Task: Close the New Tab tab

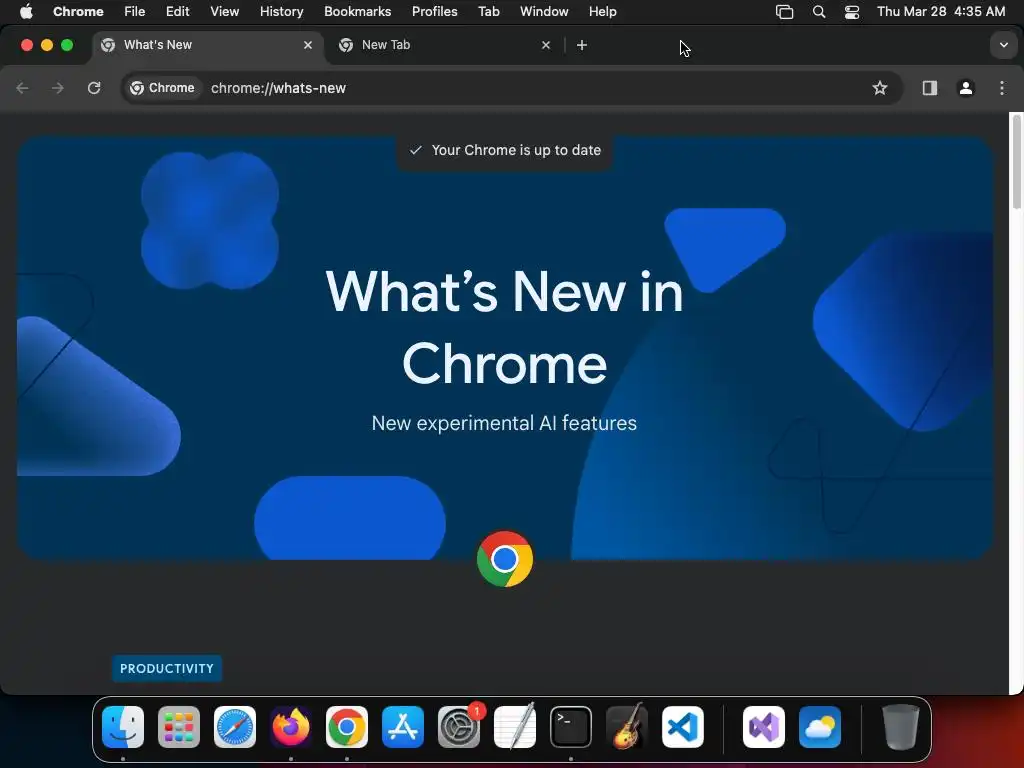Action: click(x=546, y=45)
